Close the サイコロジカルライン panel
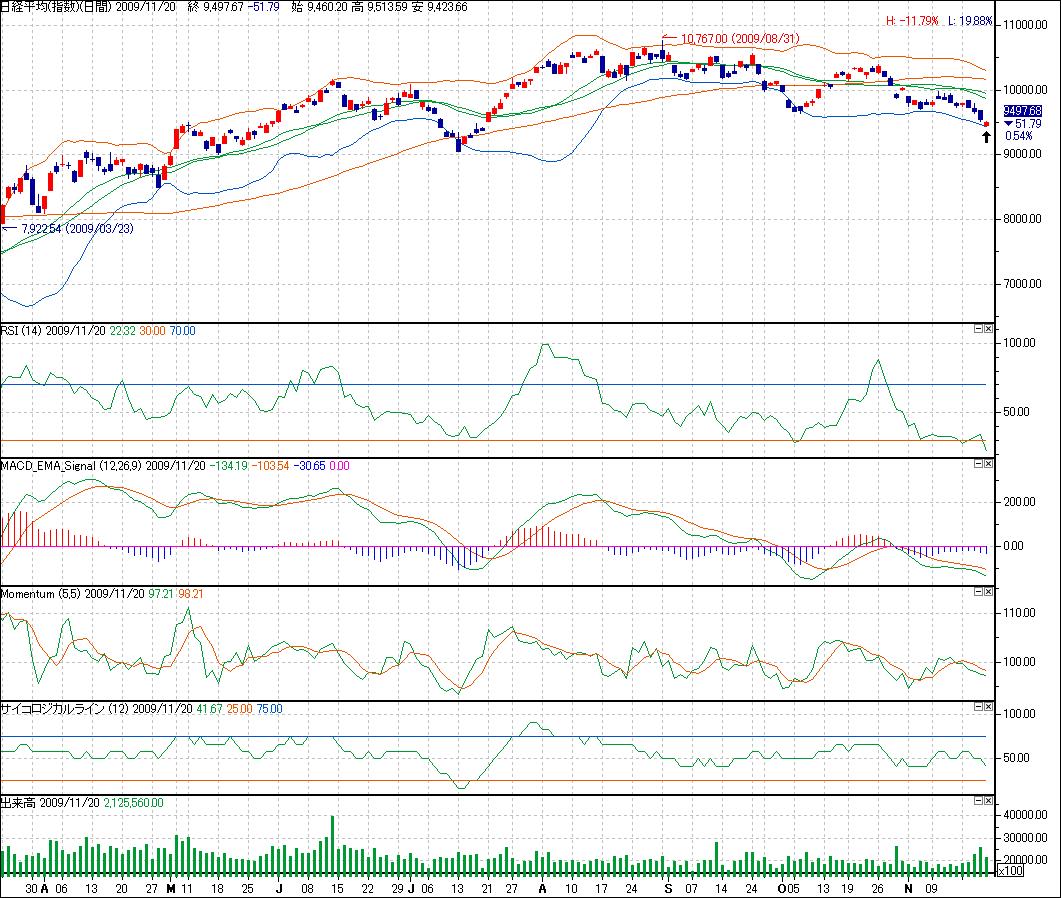 coord(989,706)
